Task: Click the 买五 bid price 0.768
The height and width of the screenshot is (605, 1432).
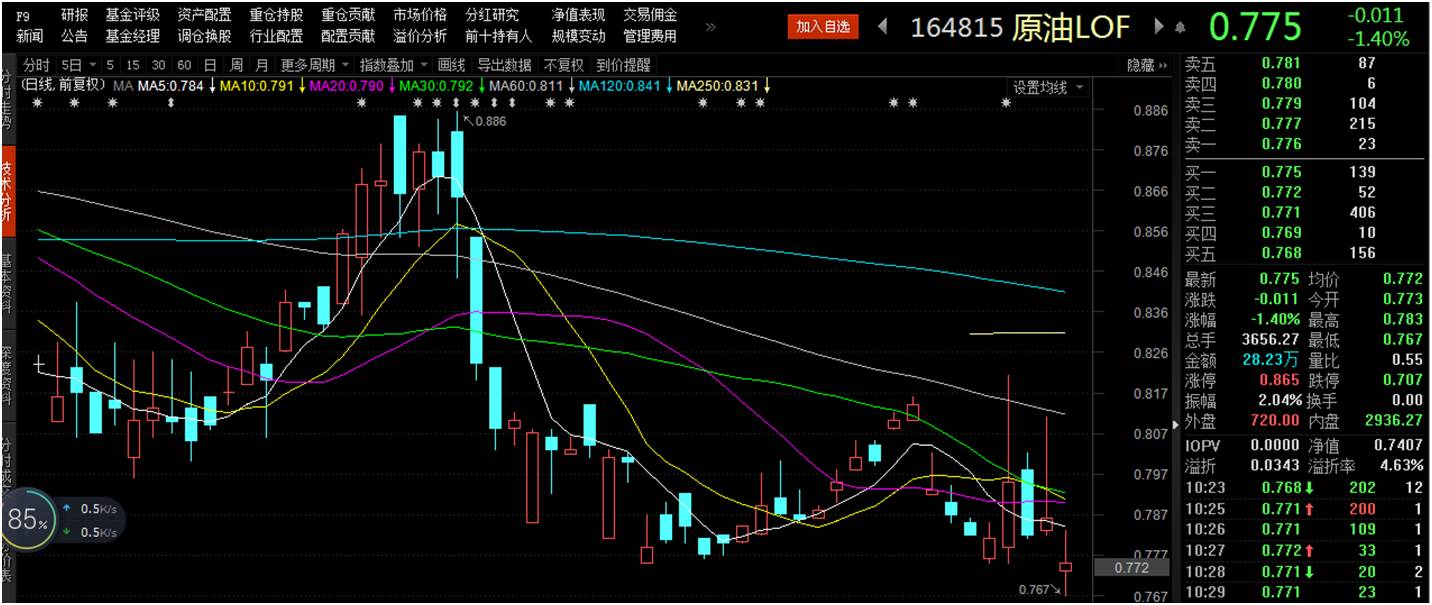Action: click(1282, 253)
